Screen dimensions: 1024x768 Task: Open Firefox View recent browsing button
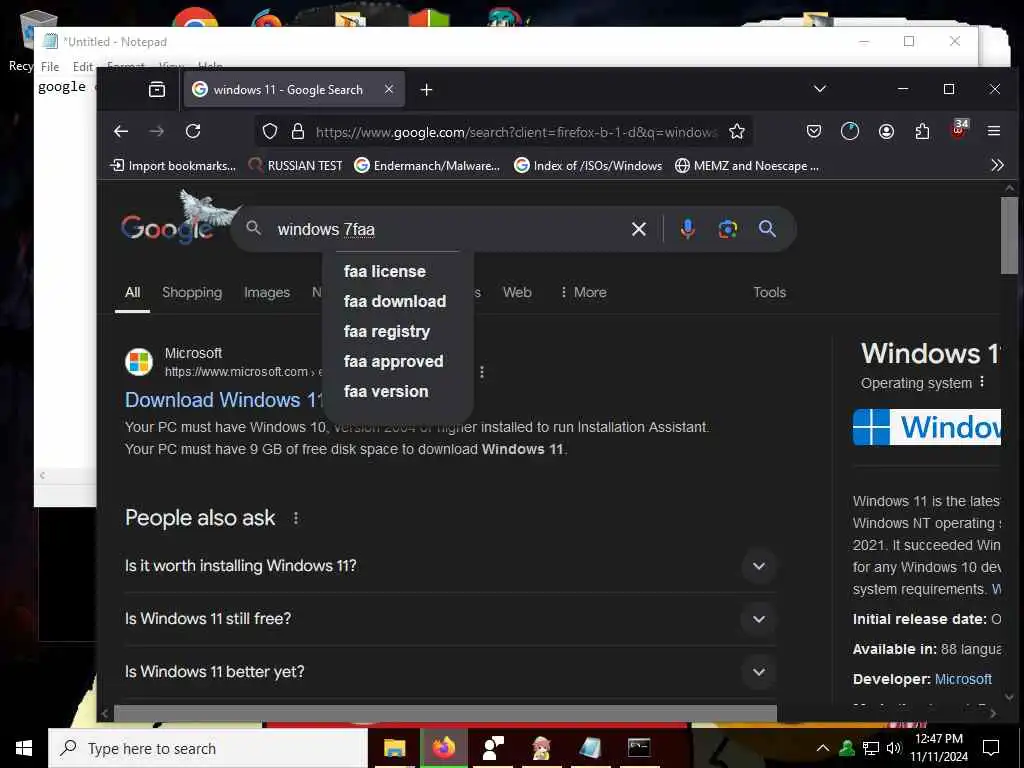[157, 89]
